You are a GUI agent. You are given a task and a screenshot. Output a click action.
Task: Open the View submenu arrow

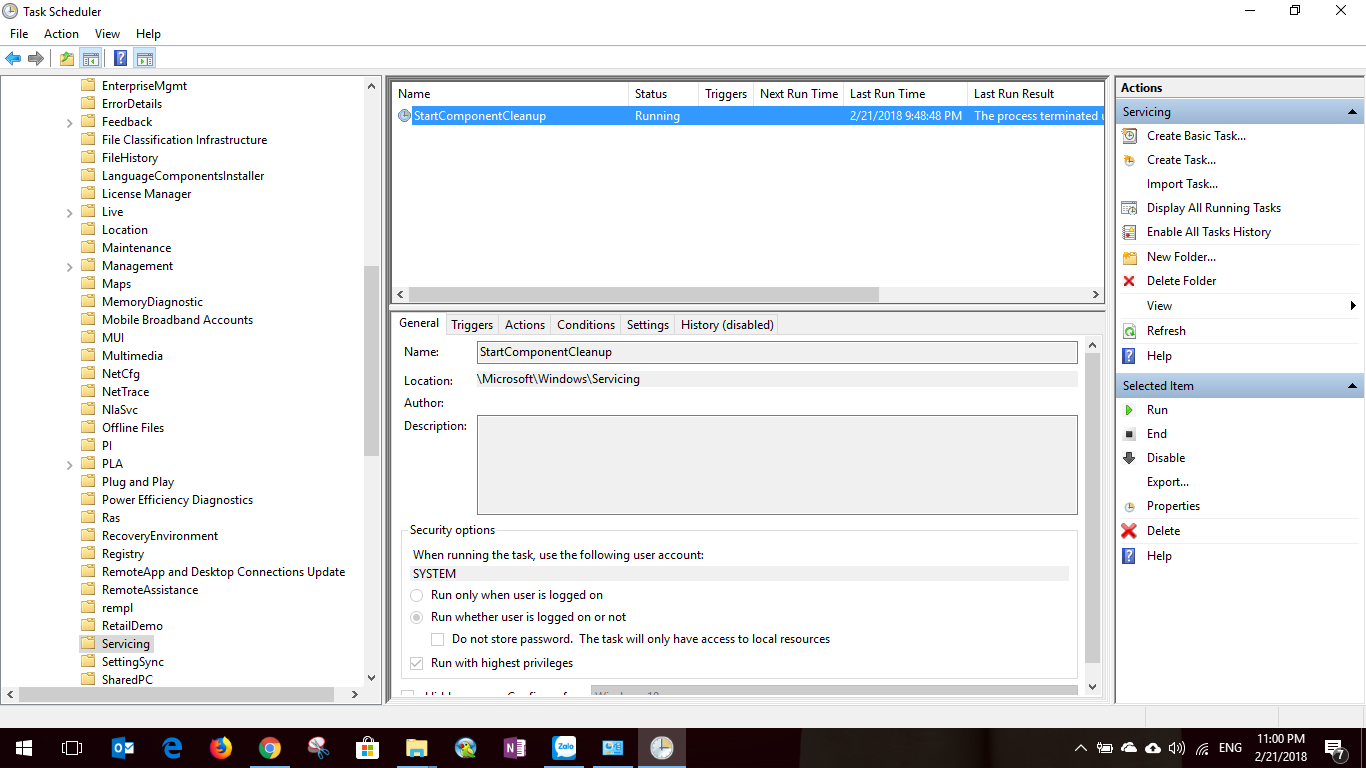[1354, 305]
